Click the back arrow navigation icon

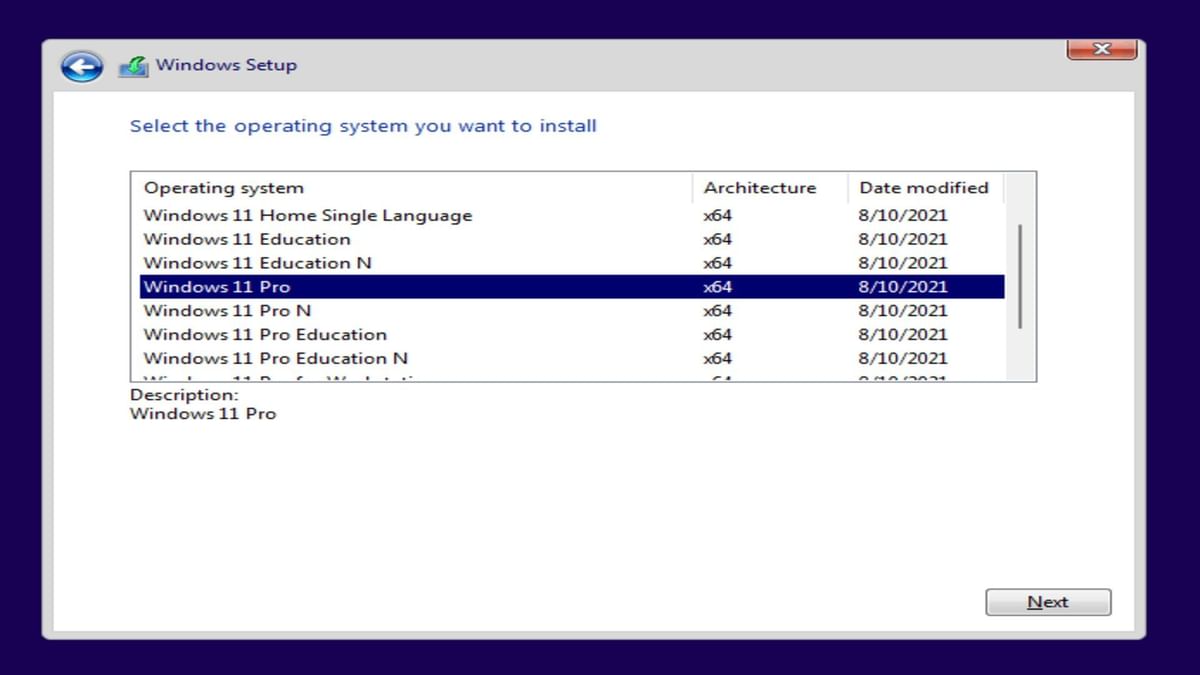81,65
